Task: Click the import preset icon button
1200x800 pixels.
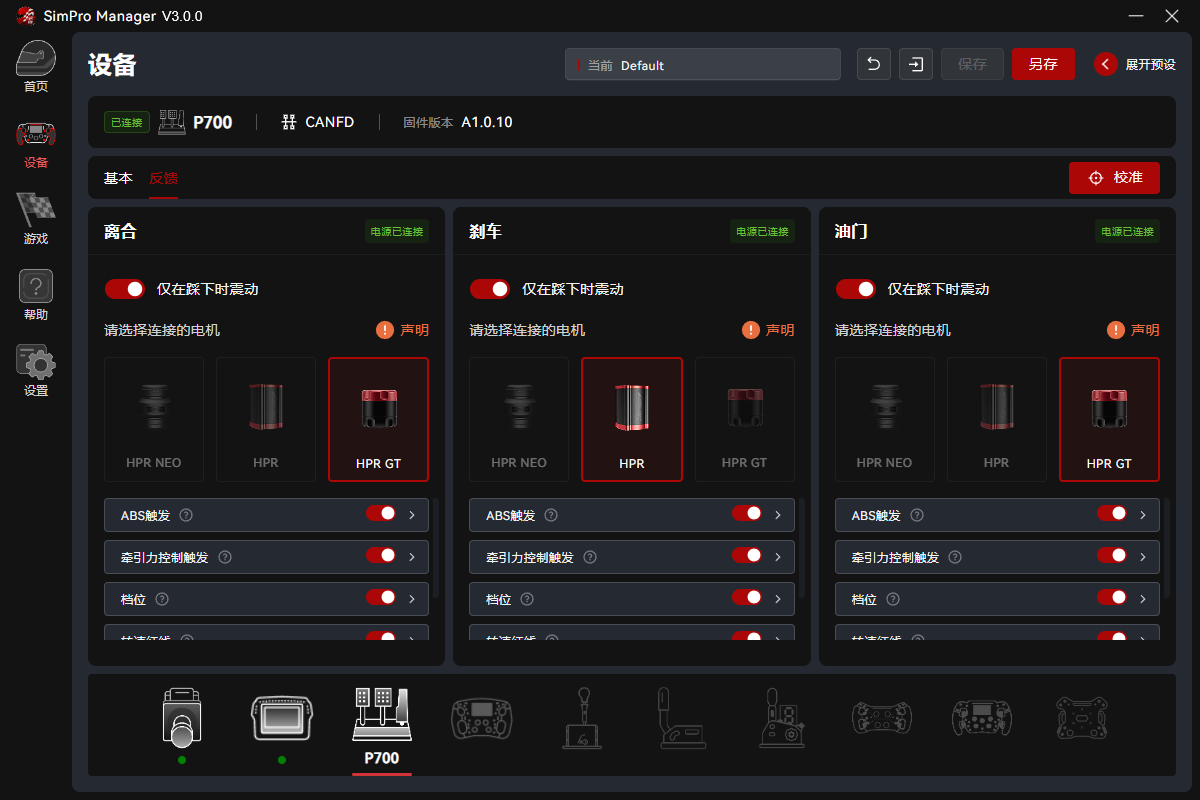Action: point(915,64)
